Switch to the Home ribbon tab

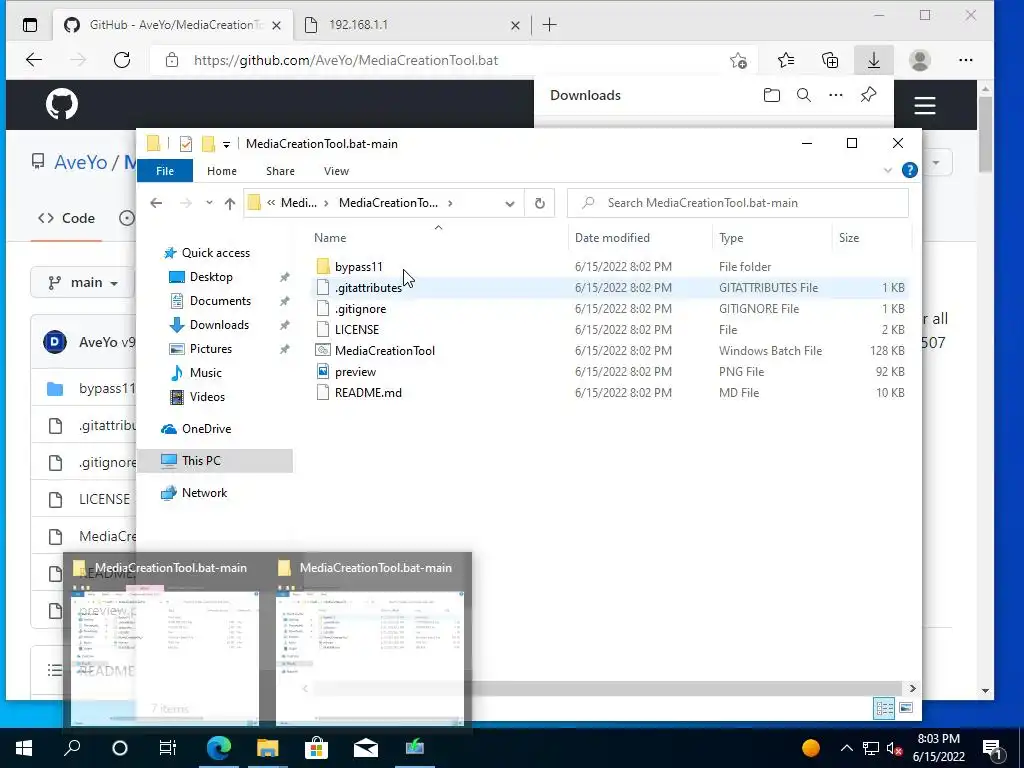click(x=221, y=171)
